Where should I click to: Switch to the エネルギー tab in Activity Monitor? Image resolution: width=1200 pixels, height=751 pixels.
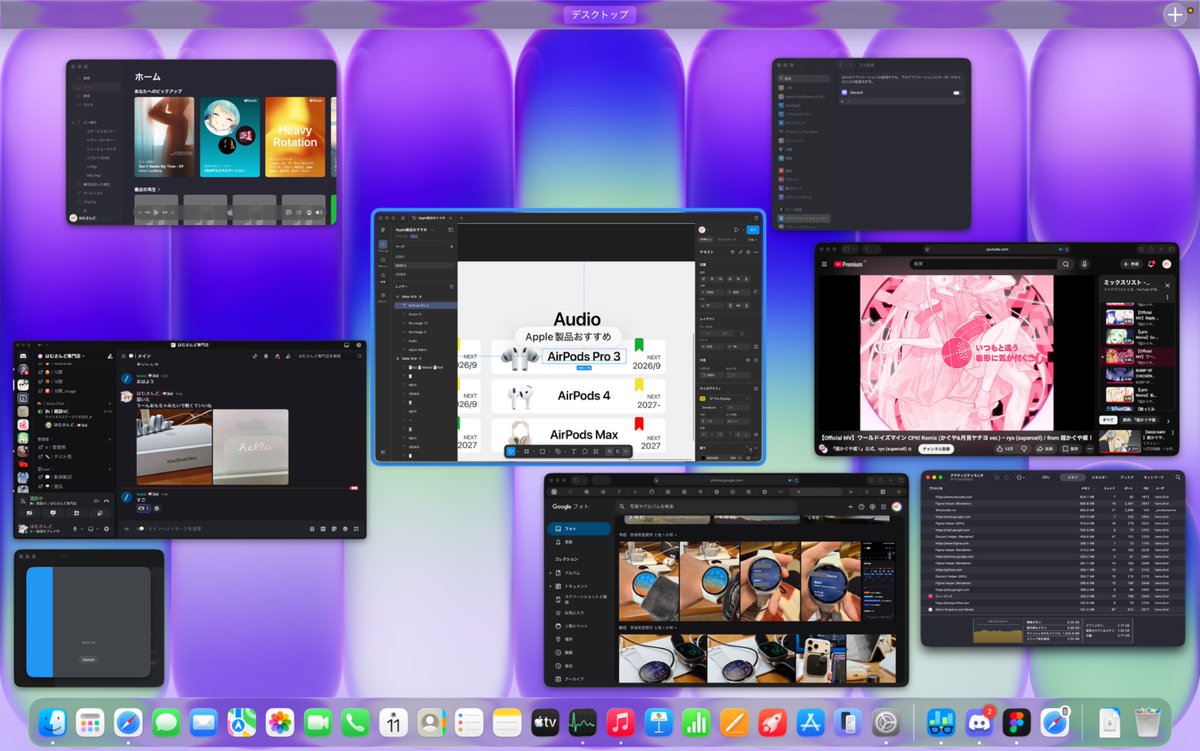pos(1100,477)
